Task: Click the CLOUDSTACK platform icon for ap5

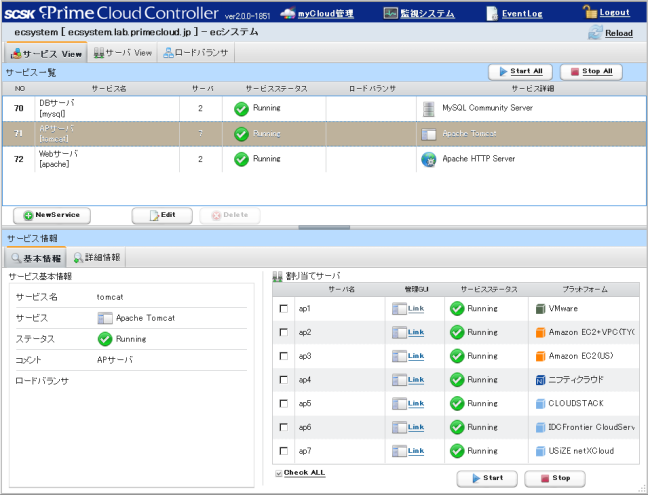Action: [x=540, y=404]
